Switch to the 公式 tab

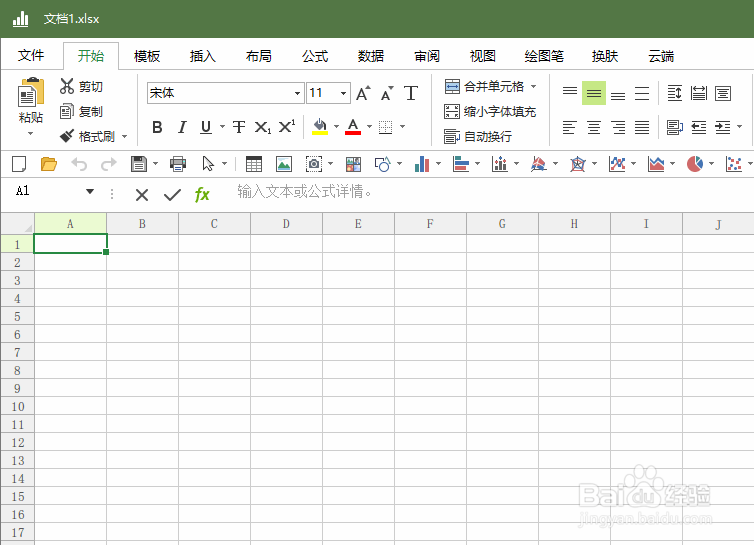click(x=315, y=56)
